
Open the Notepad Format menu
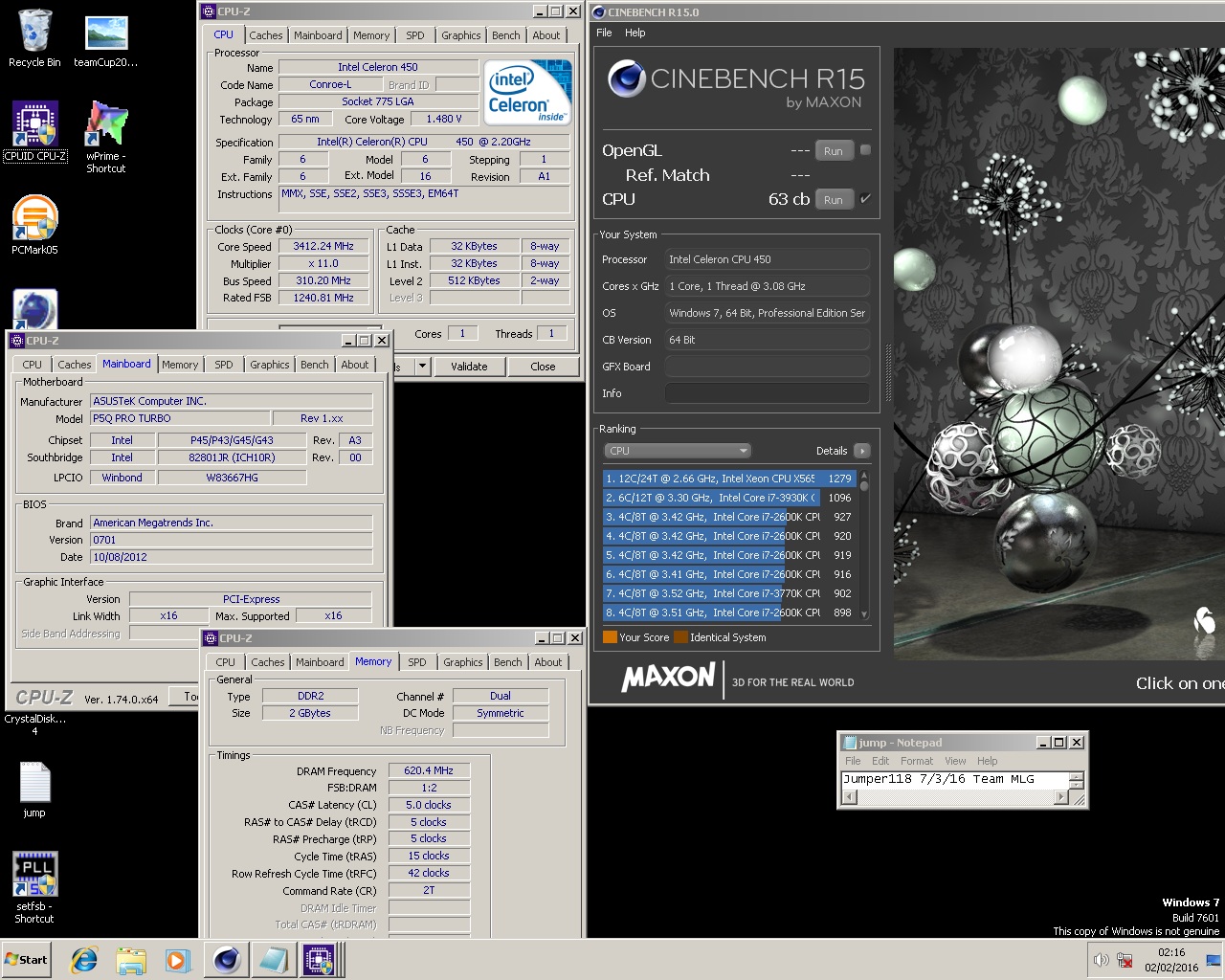point(916,761)
